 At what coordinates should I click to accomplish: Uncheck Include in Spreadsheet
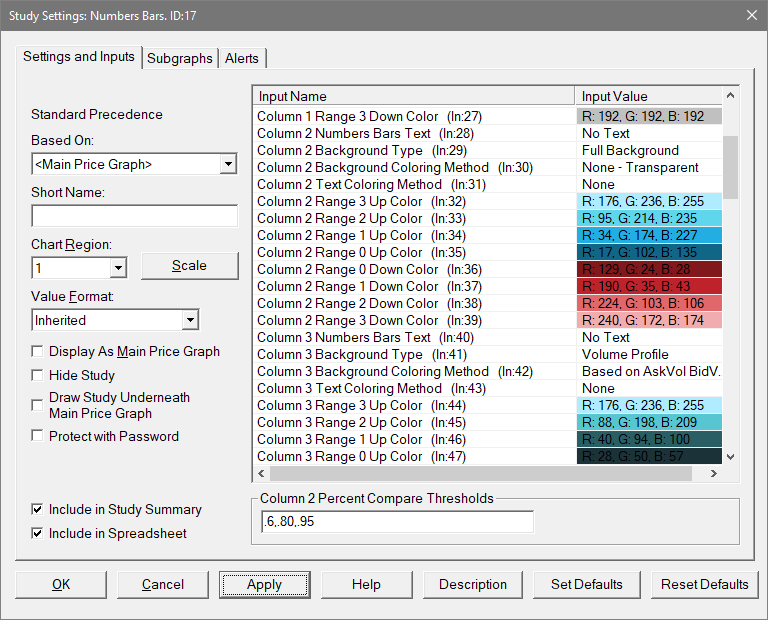coord(38,534)
